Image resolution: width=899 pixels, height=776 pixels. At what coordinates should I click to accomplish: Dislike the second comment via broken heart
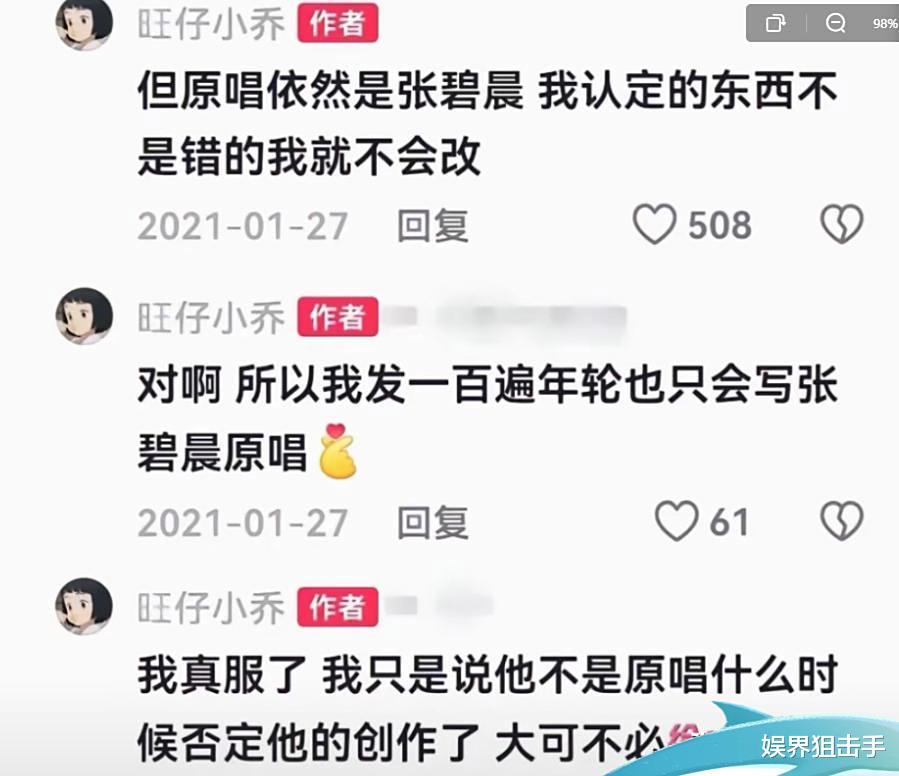click(842, 521)
